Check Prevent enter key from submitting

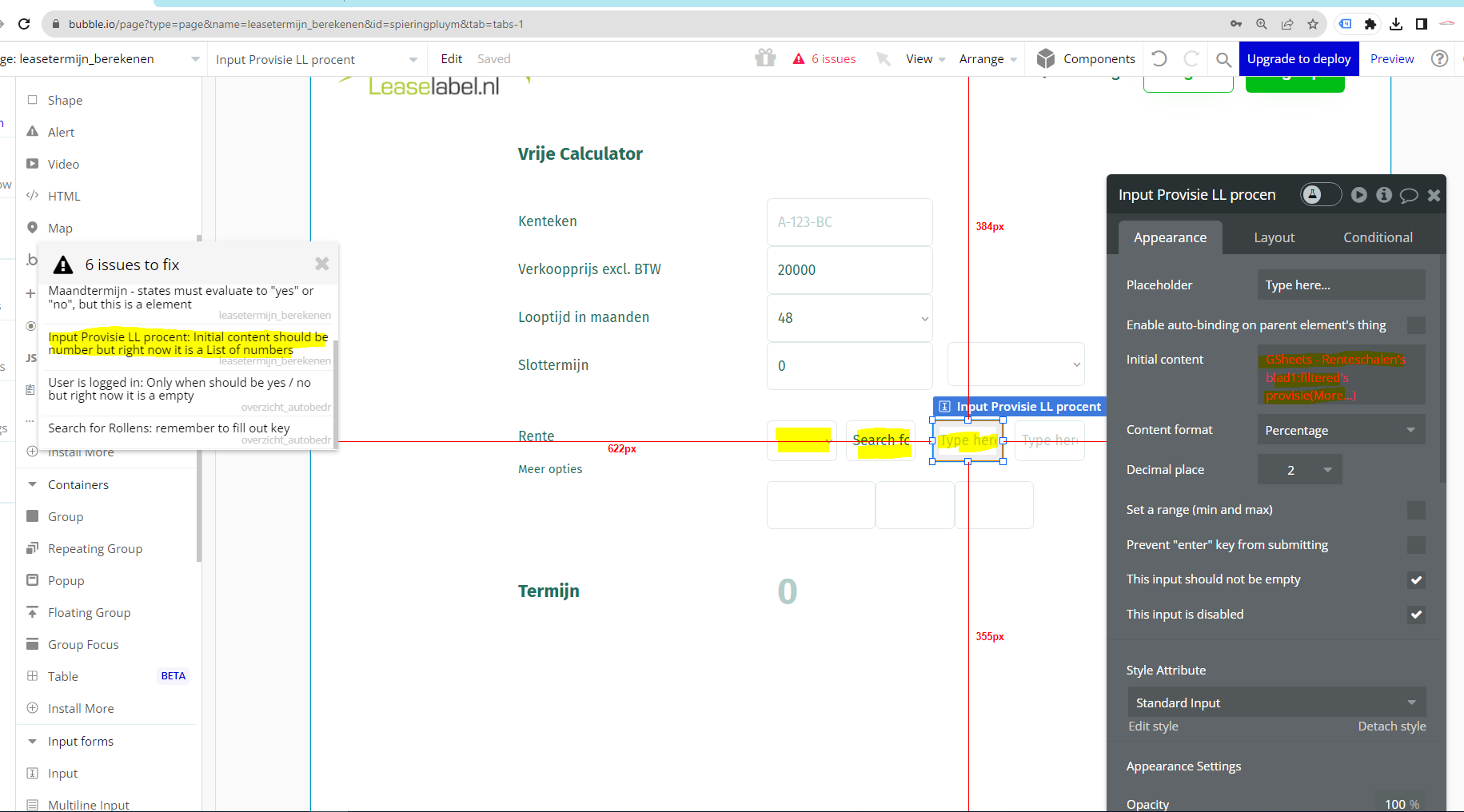point(1416,545)
